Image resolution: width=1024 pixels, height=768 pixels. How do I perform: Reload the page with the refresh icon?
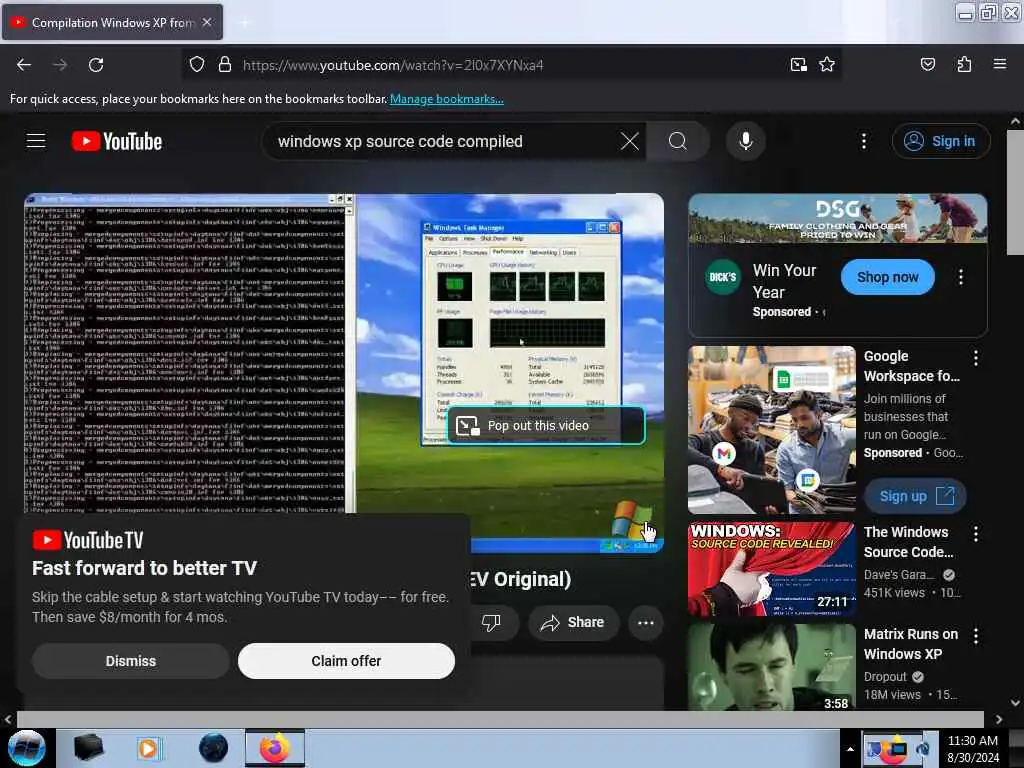96,65
